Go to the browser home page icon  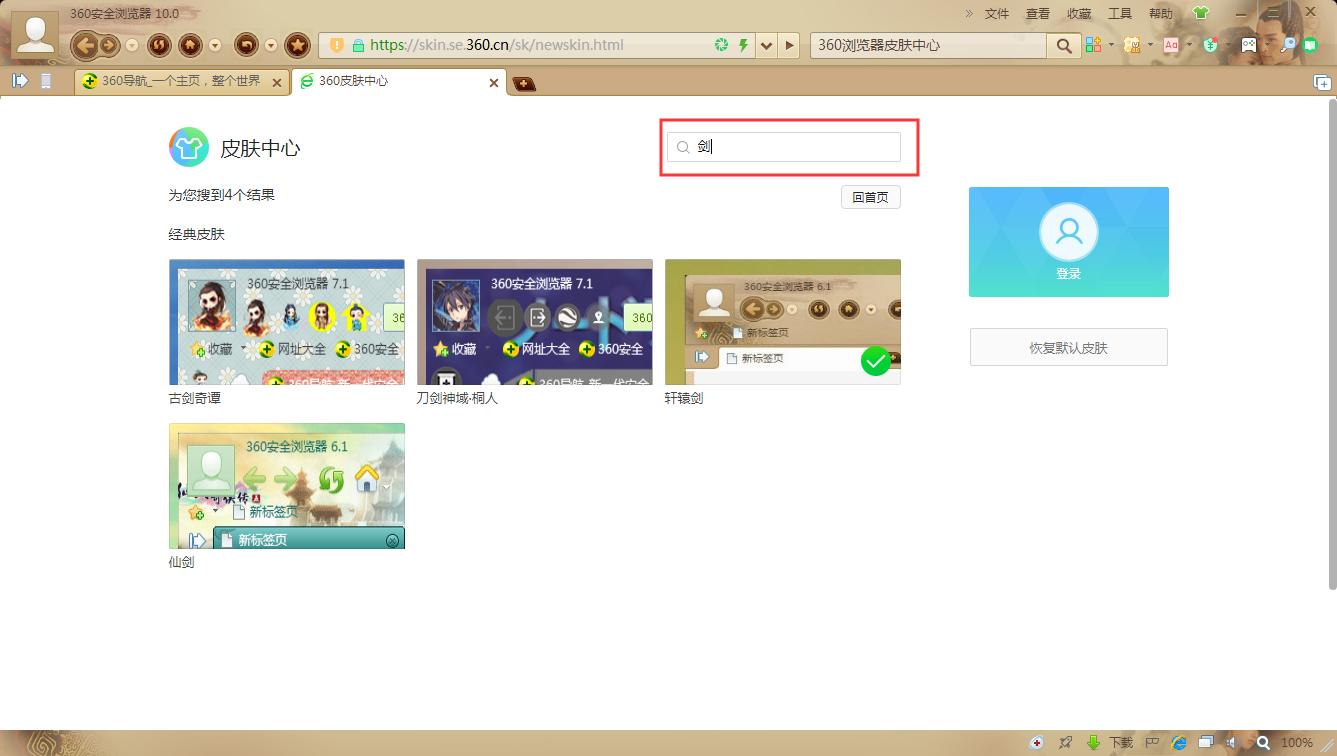click(189, 45)
